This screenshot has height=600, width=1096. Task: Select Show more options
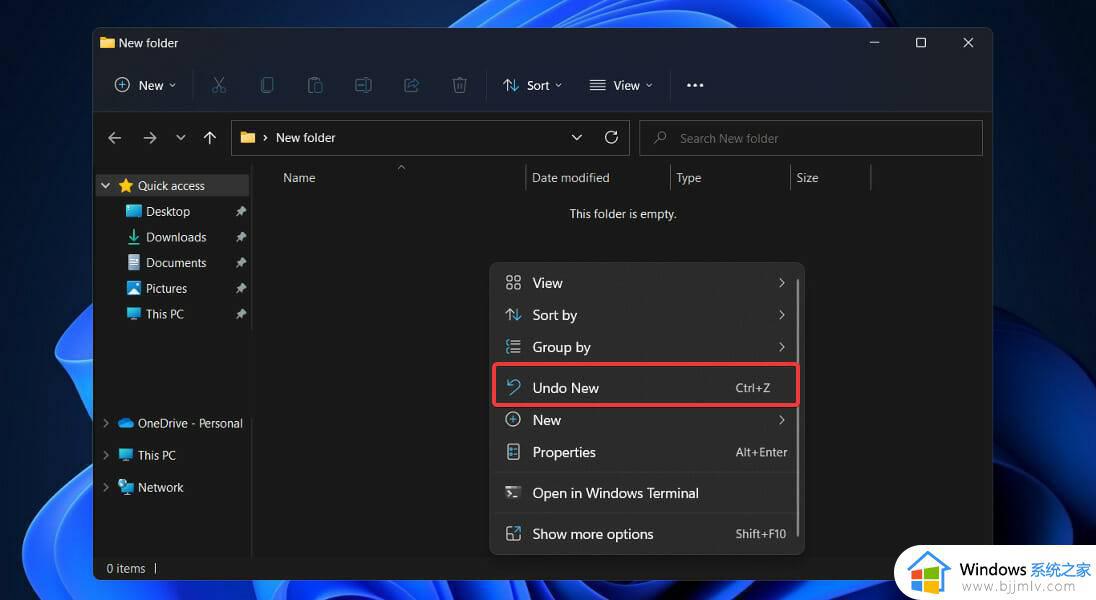pyautogui.click(x=645, y=534)
